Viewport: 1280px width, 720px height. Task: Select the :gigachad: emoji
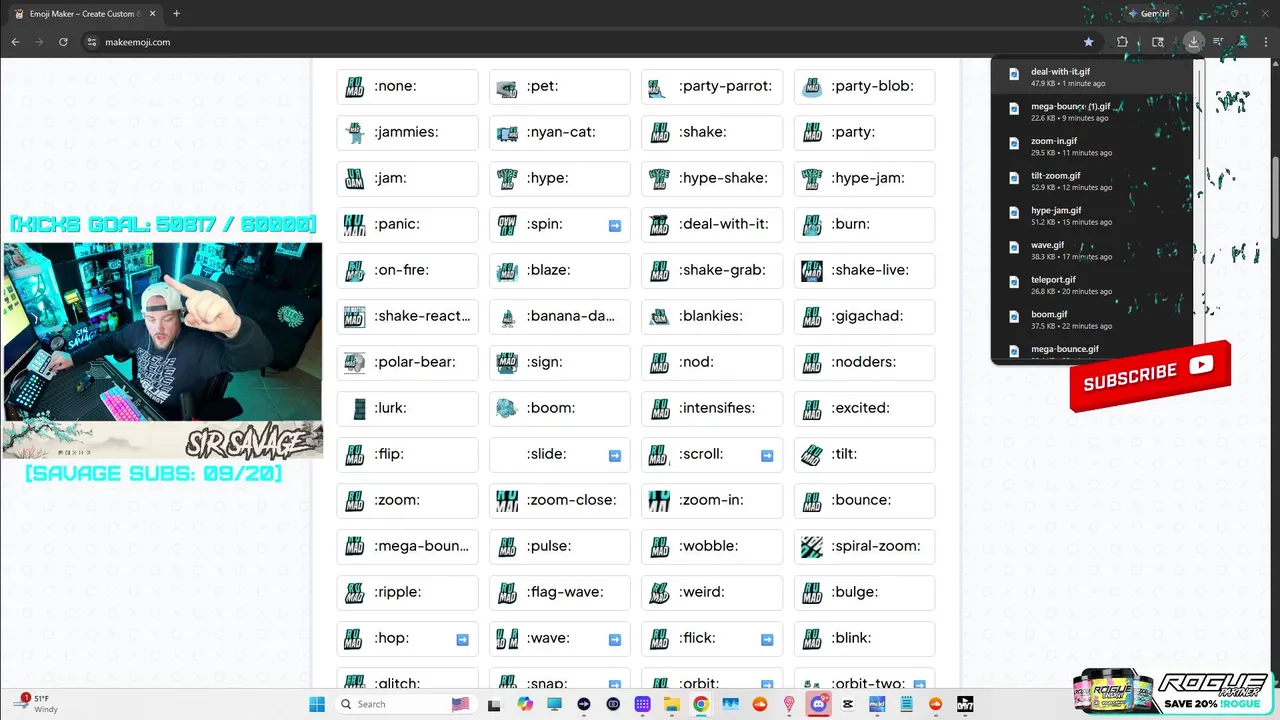864,316
